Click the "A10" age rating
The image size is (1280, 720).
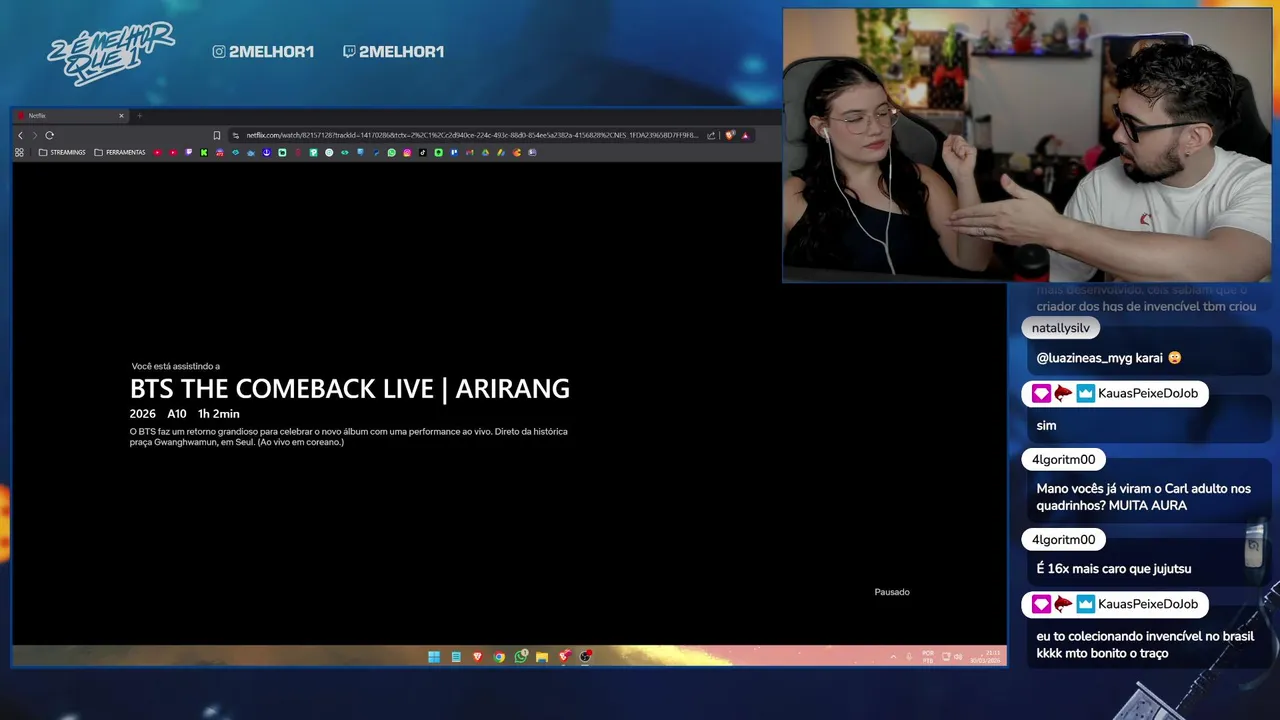pyautogui.click(x=177, y=414)
